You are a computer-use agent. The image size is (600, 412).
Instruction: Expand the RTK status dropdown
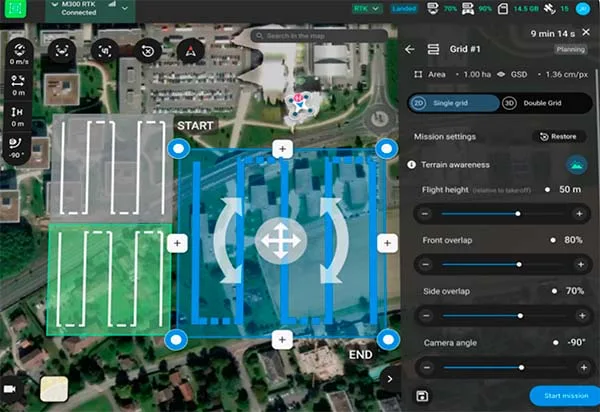click(367, 9)
